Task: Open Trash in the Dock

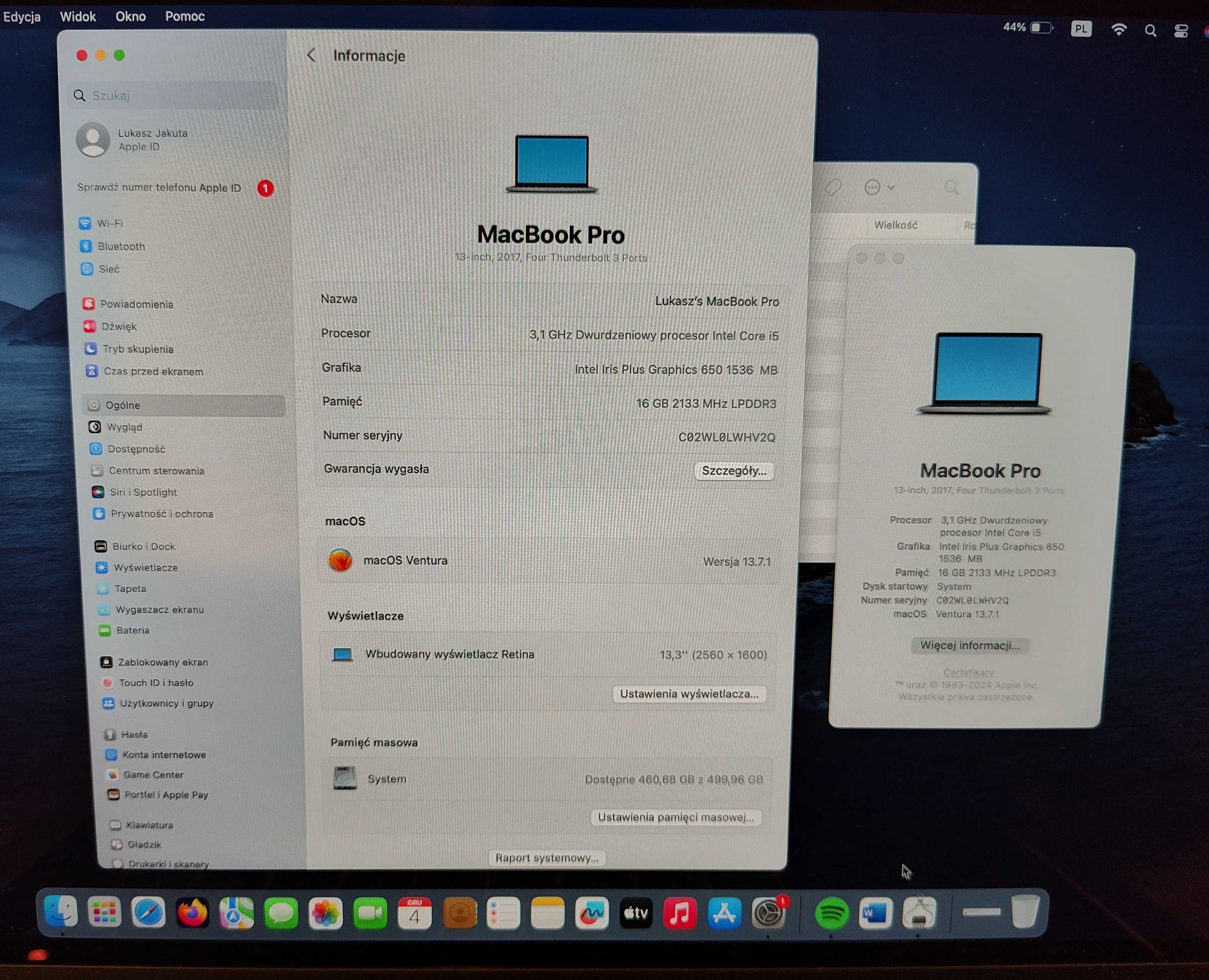Action: [1025, 911]
